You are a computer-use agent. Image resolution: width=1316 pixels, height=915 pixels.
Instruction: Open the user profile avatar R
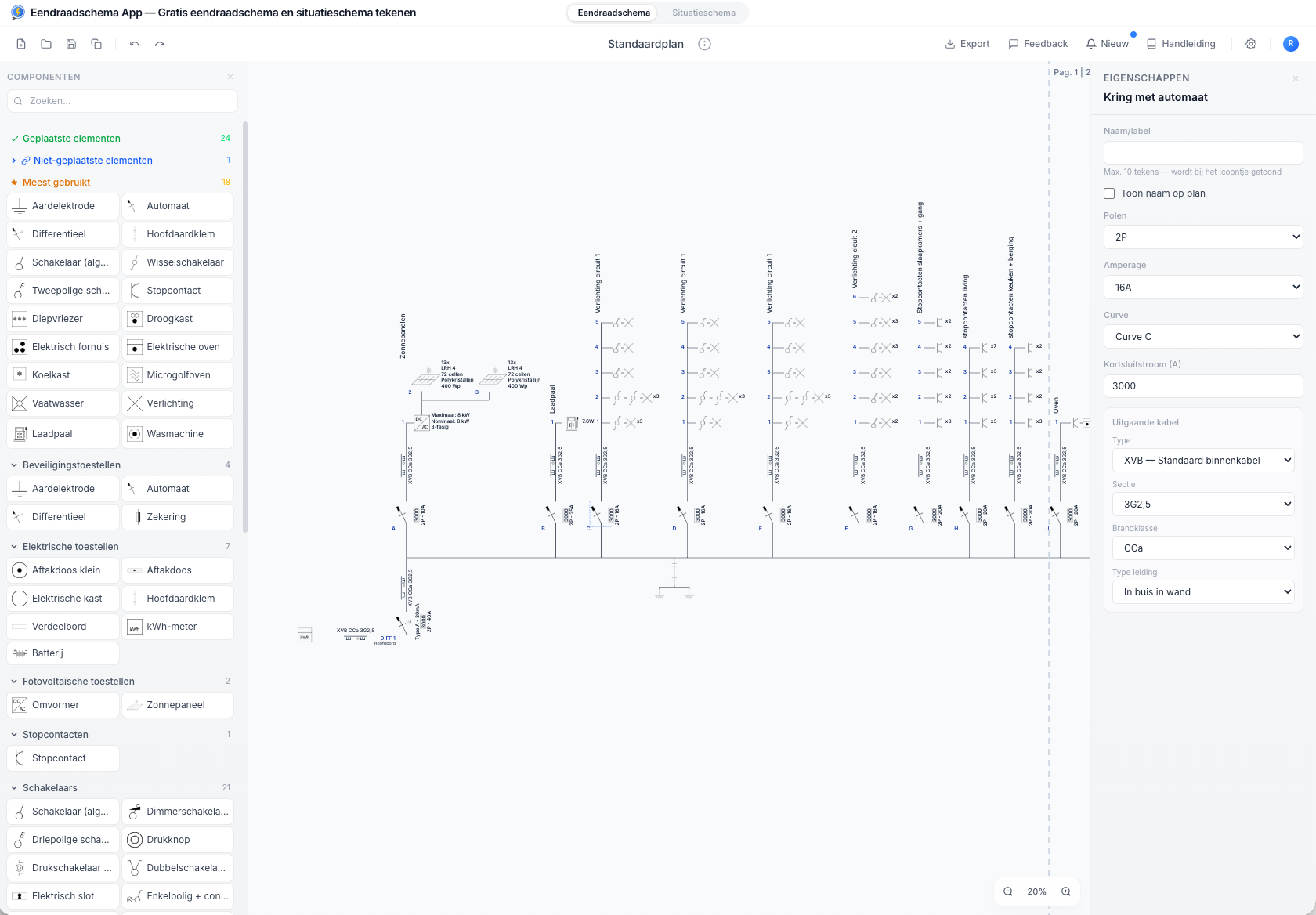(1291, 44)
